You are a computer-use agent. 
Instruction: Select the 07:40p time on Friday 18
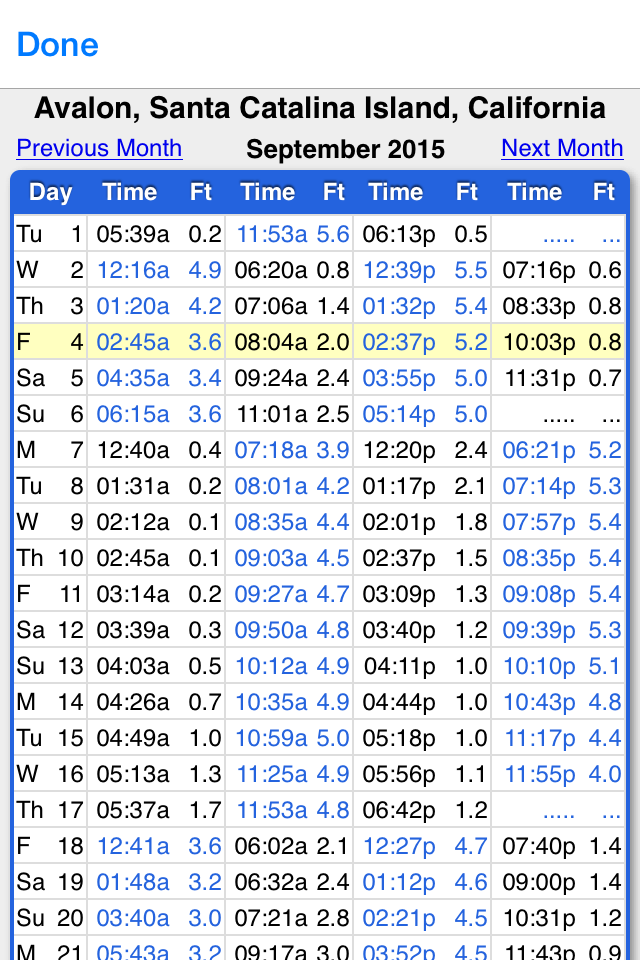pos(539,847)
